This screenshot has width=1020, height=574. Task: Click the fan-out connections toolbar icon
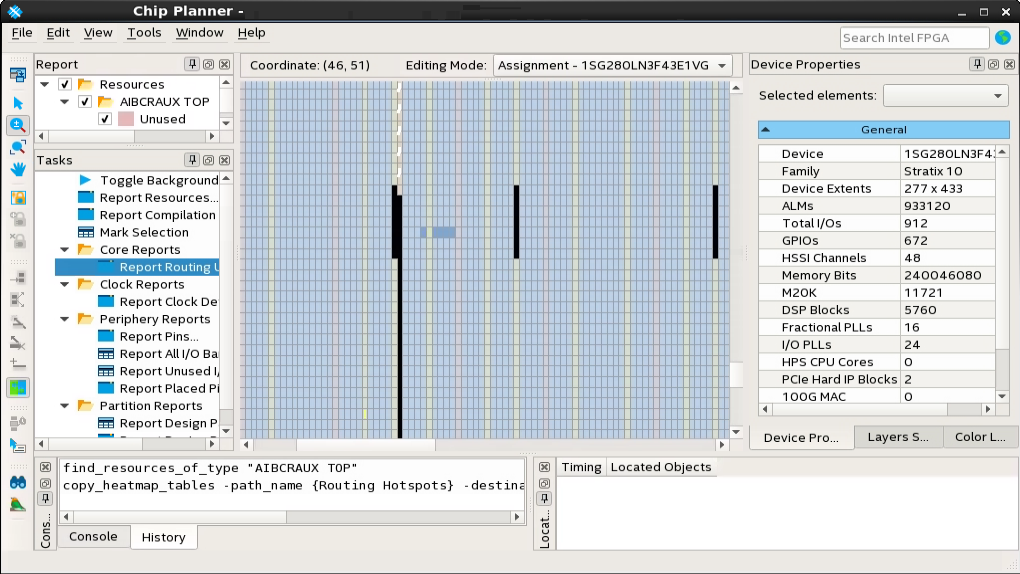pos(18,300)
